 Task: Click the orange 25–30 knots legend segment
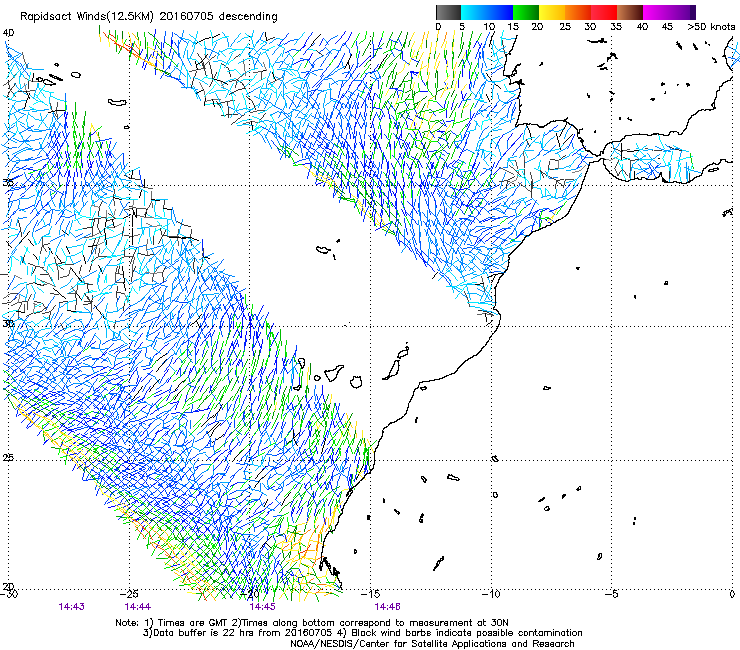click(x=578, y=12)
